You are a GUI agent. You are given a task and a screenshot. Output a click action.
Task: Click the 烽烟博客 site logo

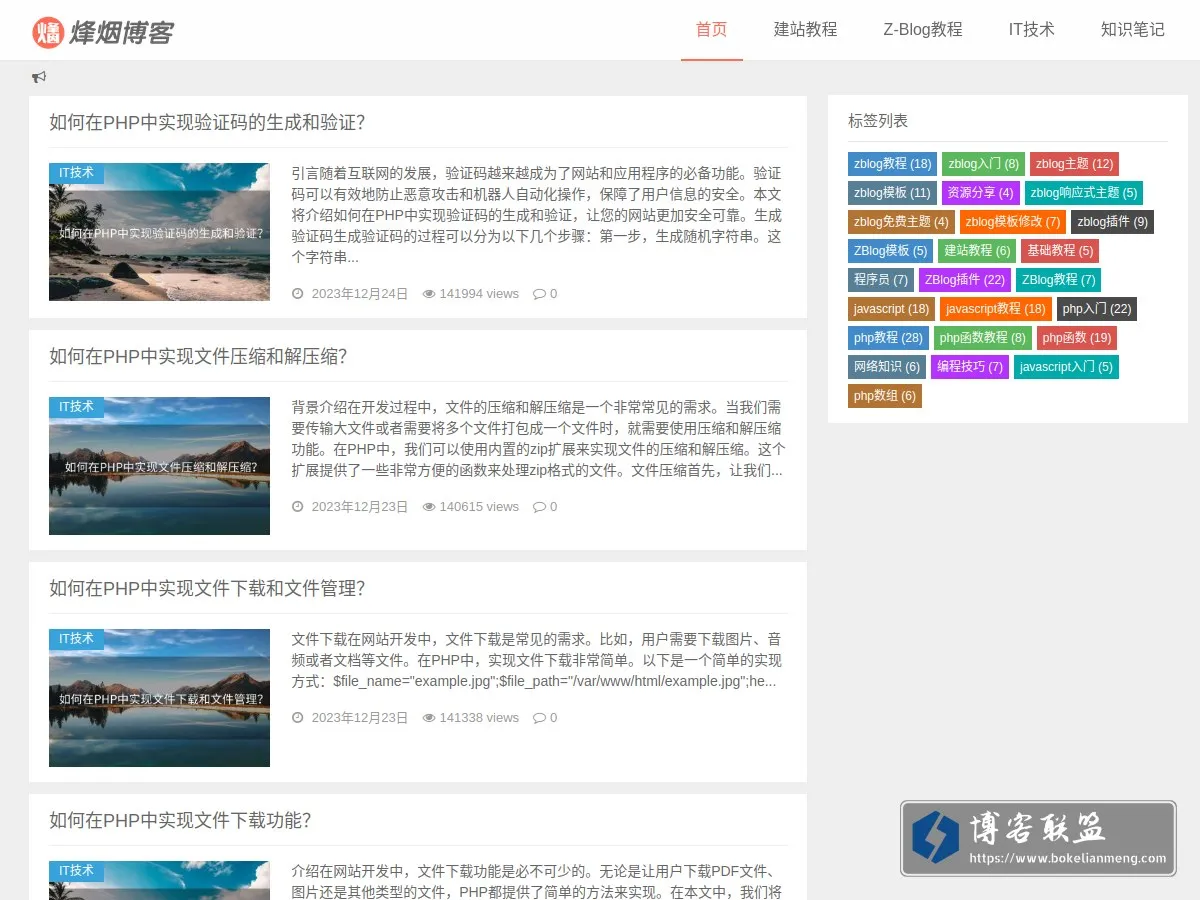point(102,32)
